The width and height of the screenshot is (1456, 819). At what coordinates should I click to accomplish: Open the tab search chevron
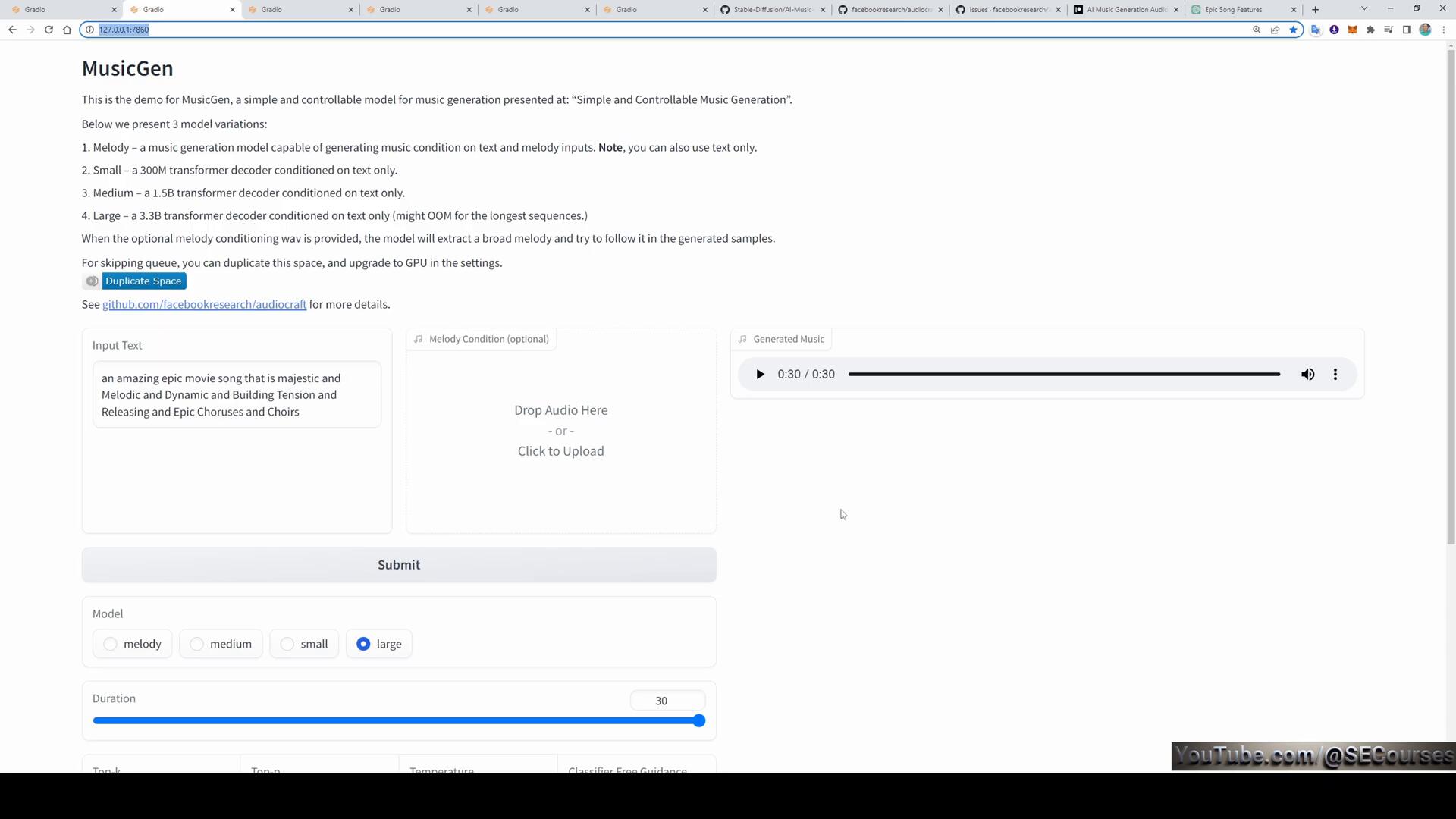click(x=1364, y=9)
